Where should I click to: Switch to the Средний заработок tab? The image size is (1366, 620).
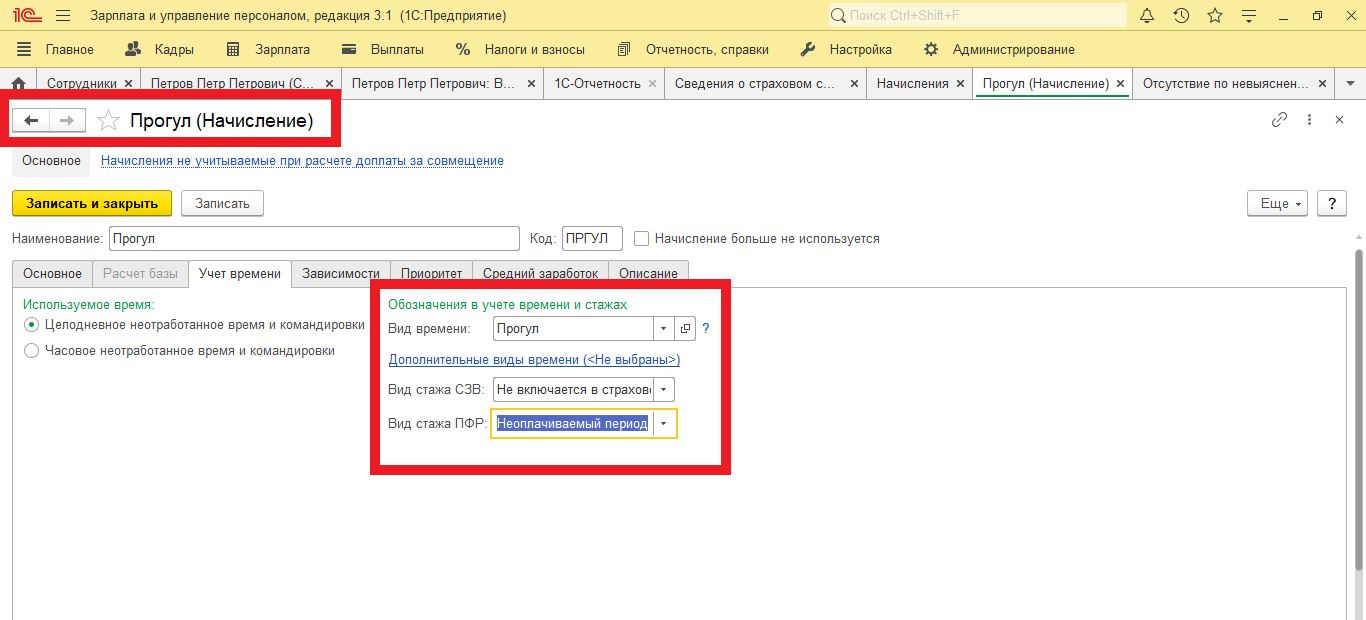(x=540, y=273)
